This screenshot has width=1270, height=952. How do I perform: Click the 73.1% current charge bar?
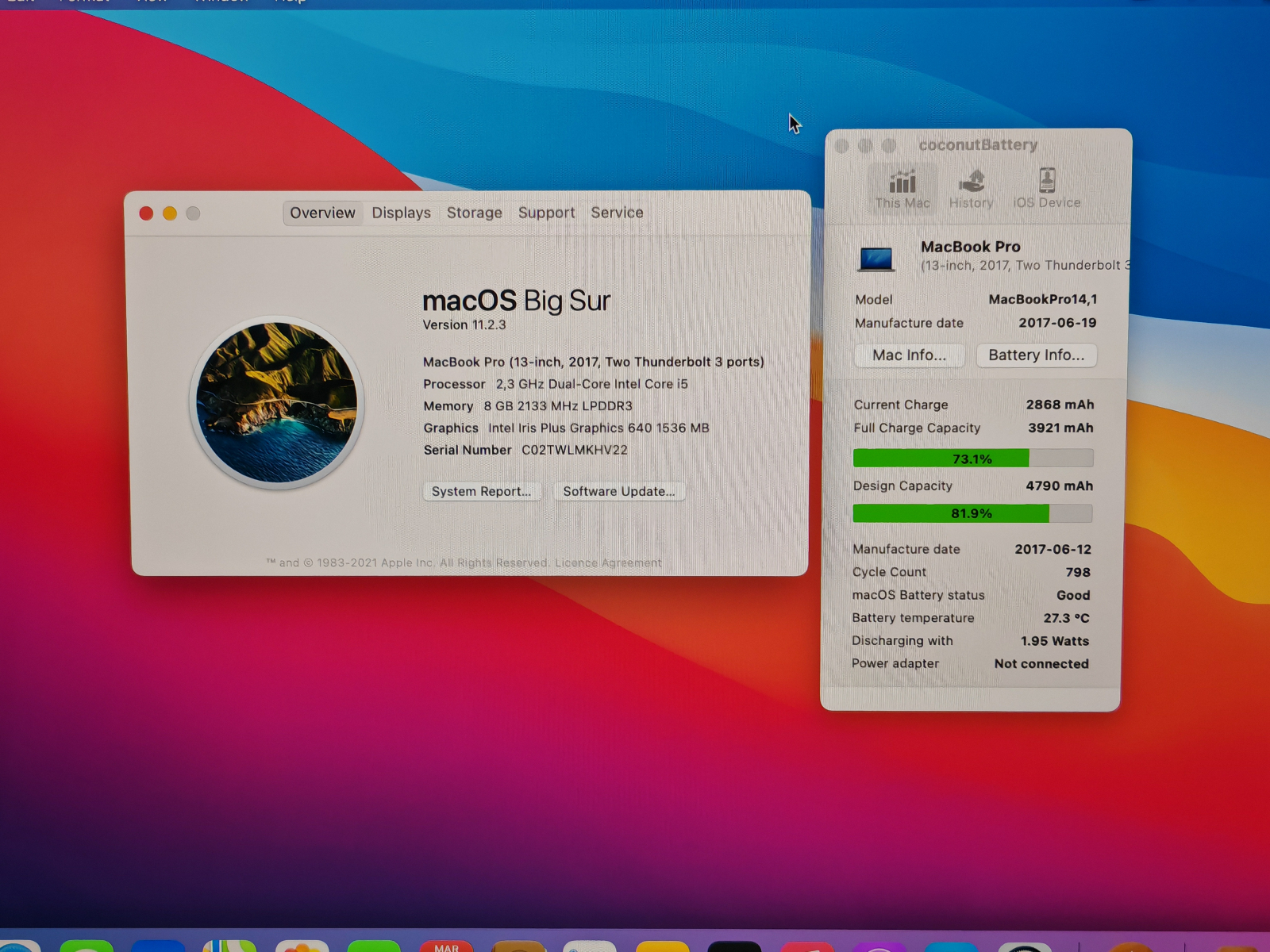(973, 459)
